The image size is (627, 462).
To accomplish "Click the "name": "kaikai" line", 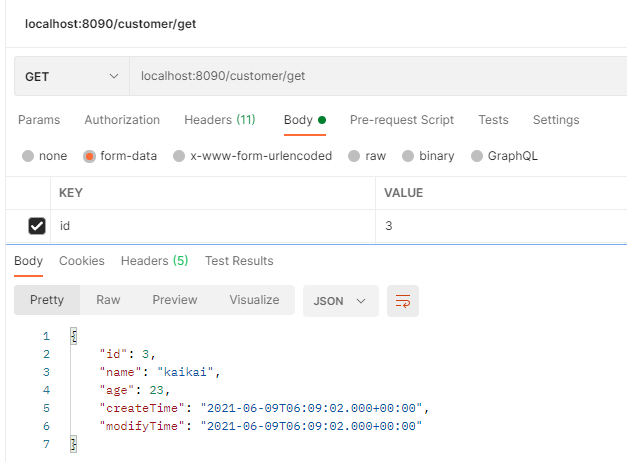I will point(160,372).
